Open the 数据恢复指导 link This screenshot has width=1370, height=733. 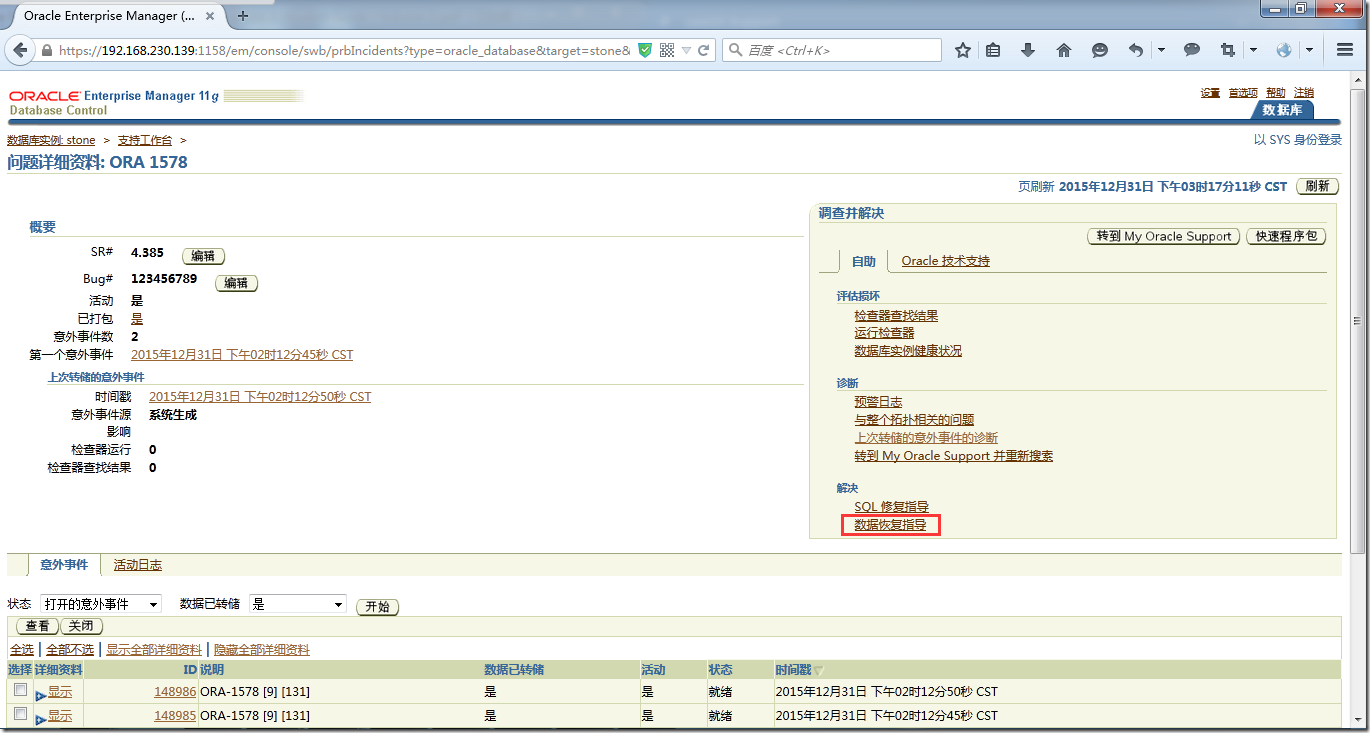(890, 525)
